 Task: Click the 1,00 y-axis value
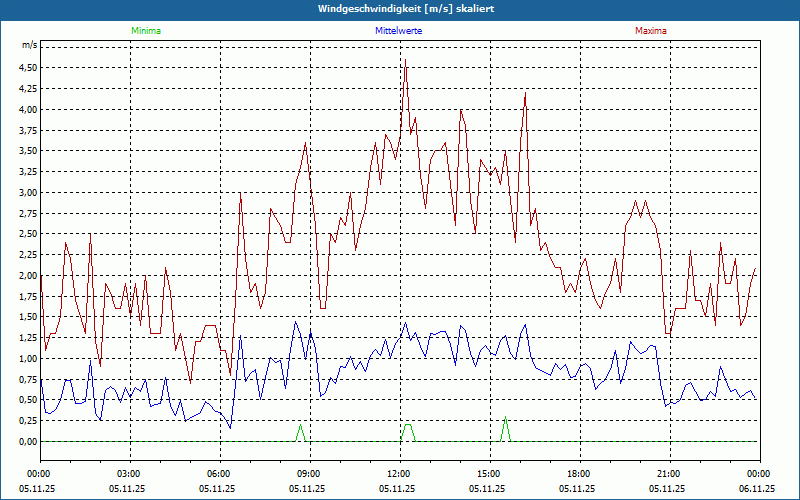[x=28, y=359]
